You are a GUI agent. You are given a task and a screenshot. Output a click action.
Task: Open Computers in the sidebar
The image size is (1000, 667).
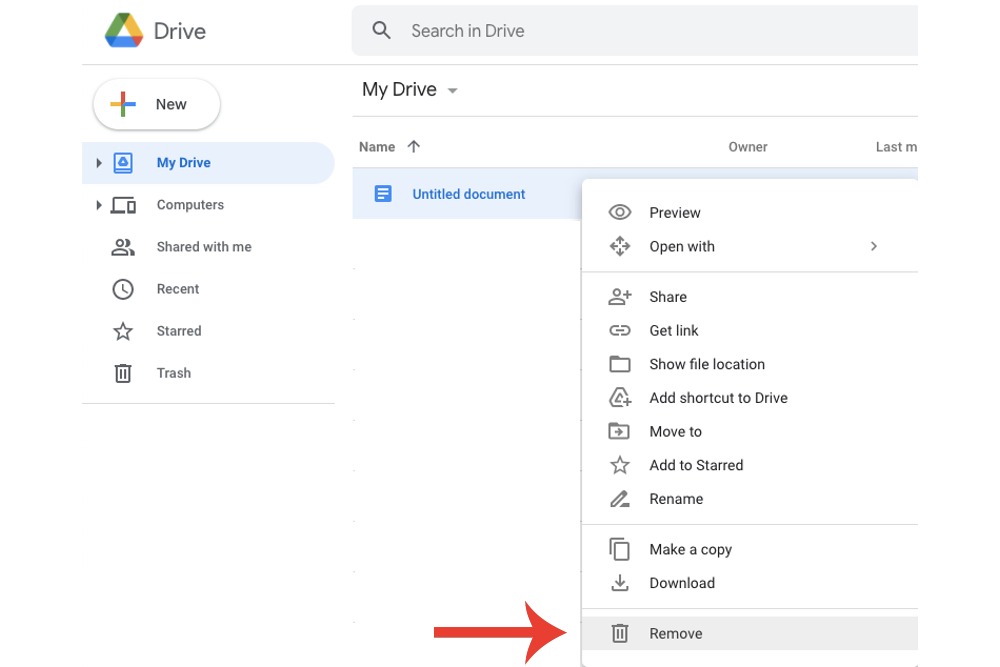pyautogui.click(x=190, y=205)
